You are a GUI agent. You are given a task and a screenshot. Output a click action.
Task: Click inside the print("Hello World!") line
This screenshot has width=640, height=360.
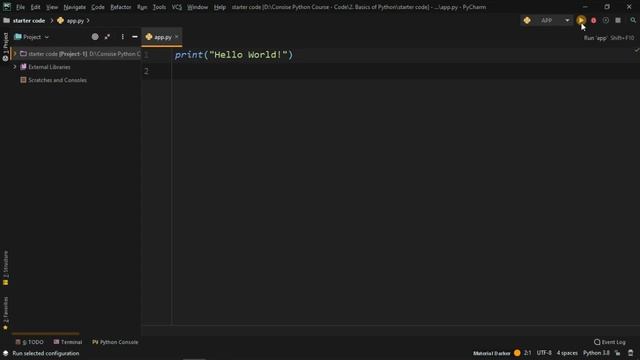click(234, 55)
